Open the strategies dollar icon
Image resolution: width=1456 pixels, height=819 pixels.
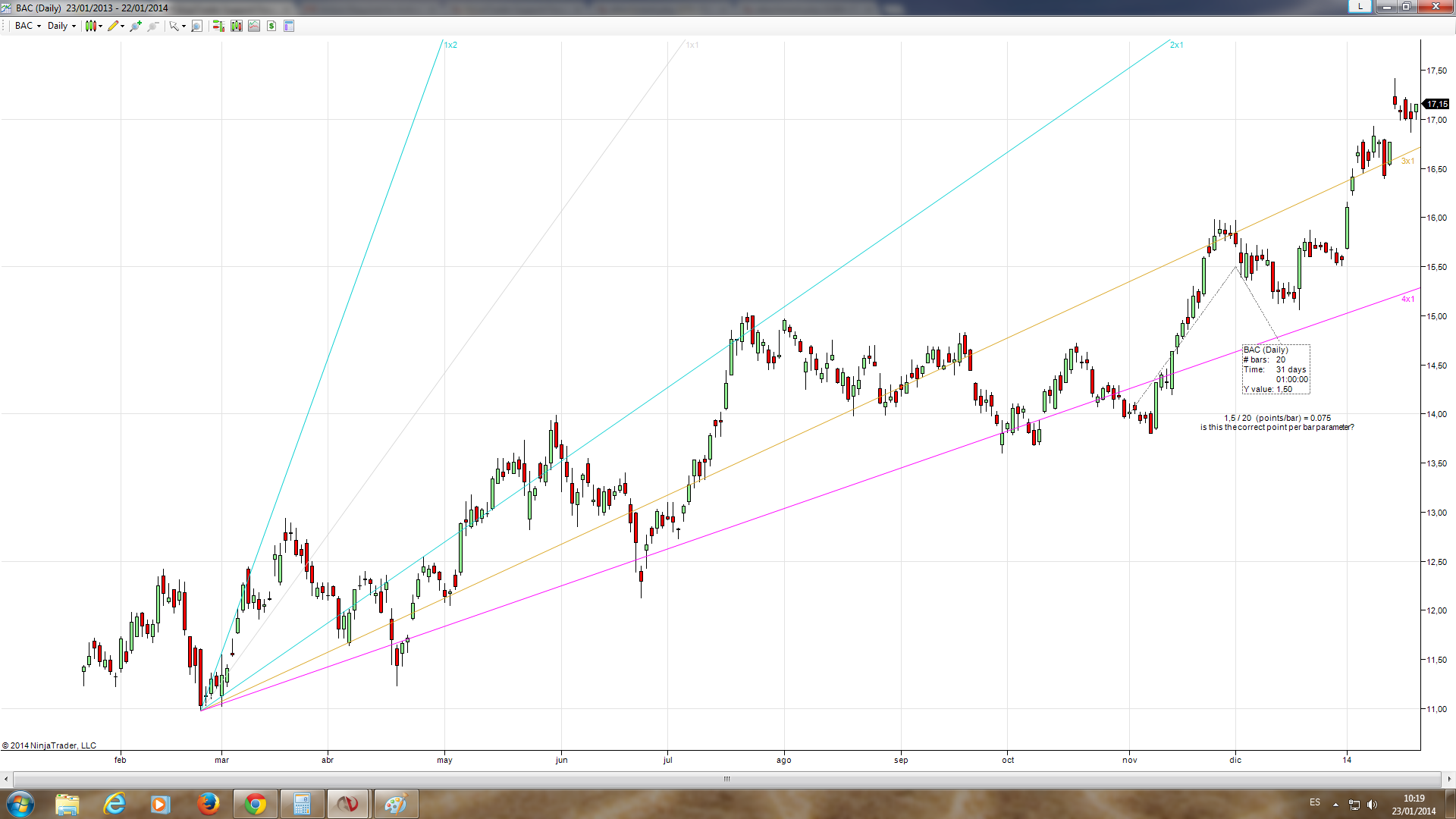(271, 26)
